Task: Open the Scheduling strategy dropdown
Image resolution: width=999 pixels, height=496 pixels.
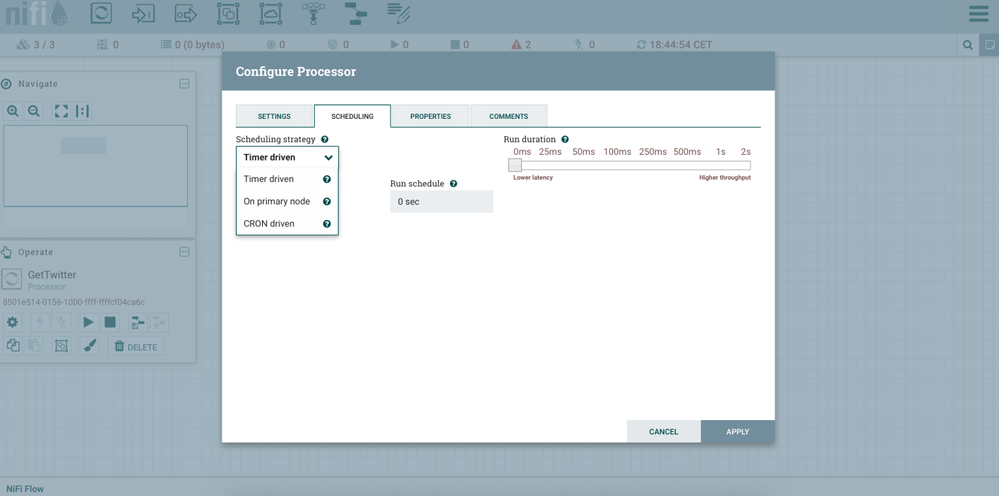Action: (x=287, y=157)
